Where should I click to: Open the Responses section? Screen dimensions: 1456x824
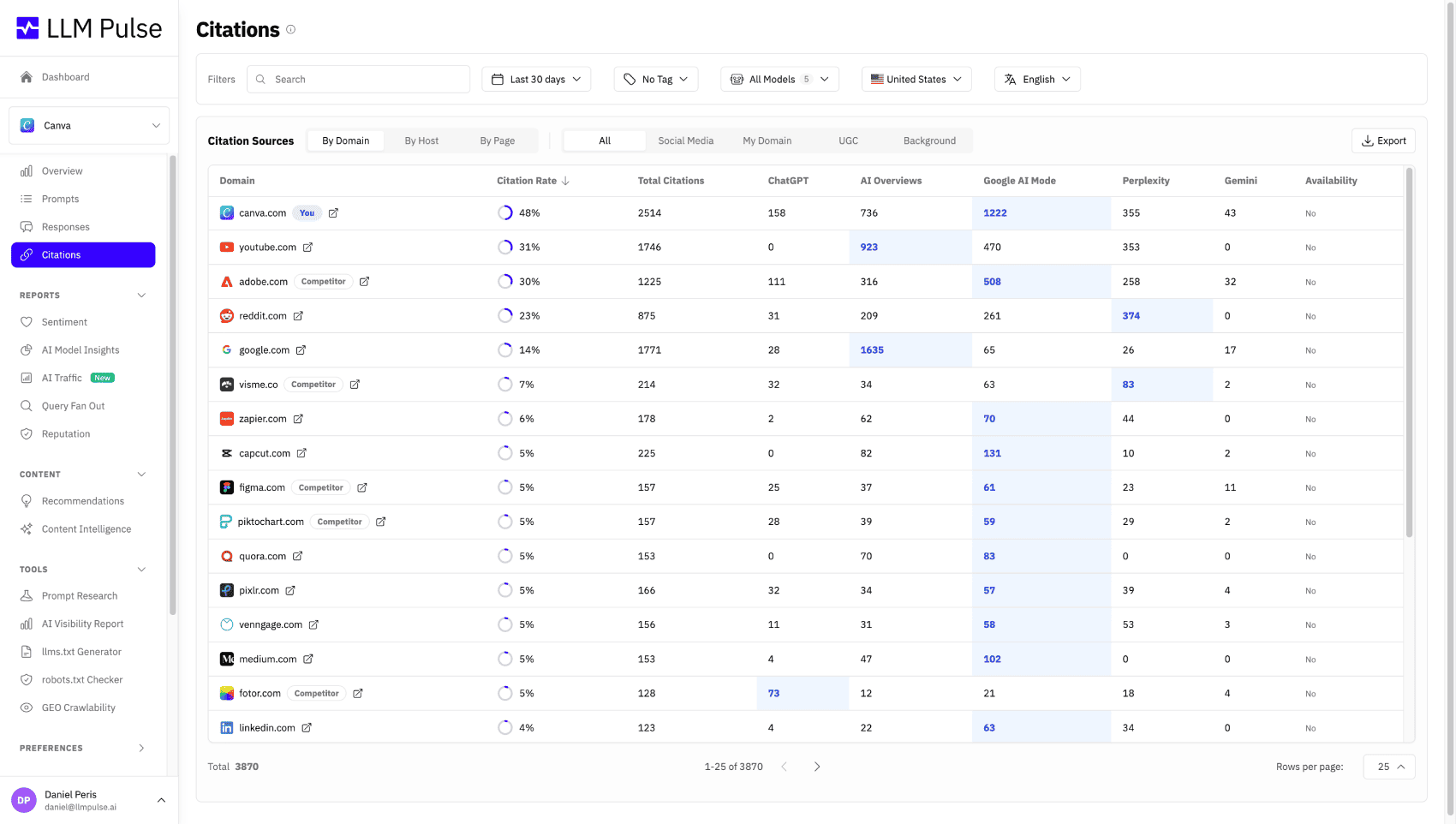pyautogui.click(x=66, y=226)
